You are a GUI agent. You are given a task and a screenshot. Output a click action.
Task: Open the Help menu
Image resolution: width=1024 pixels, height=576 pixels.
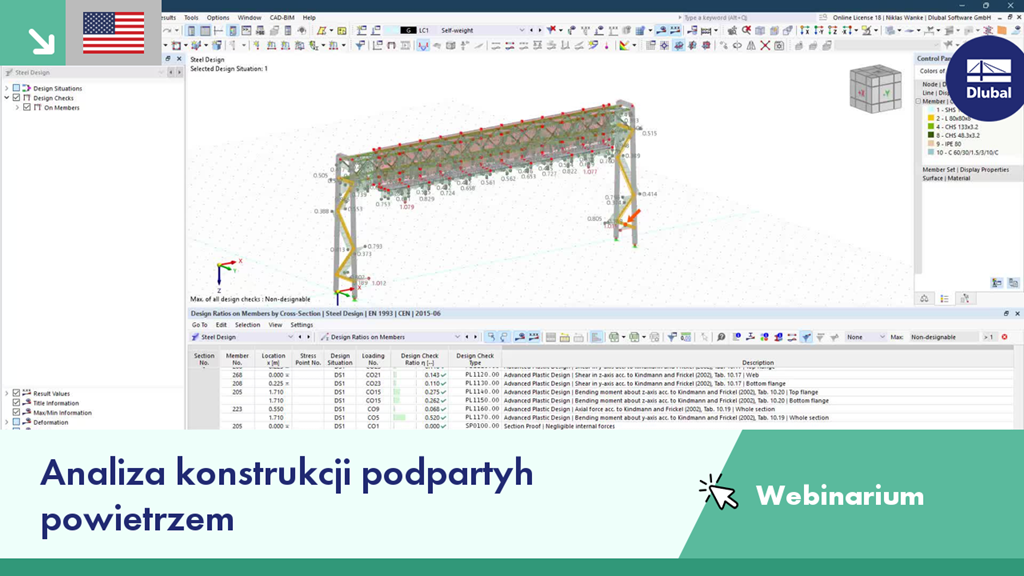[309, 18]
